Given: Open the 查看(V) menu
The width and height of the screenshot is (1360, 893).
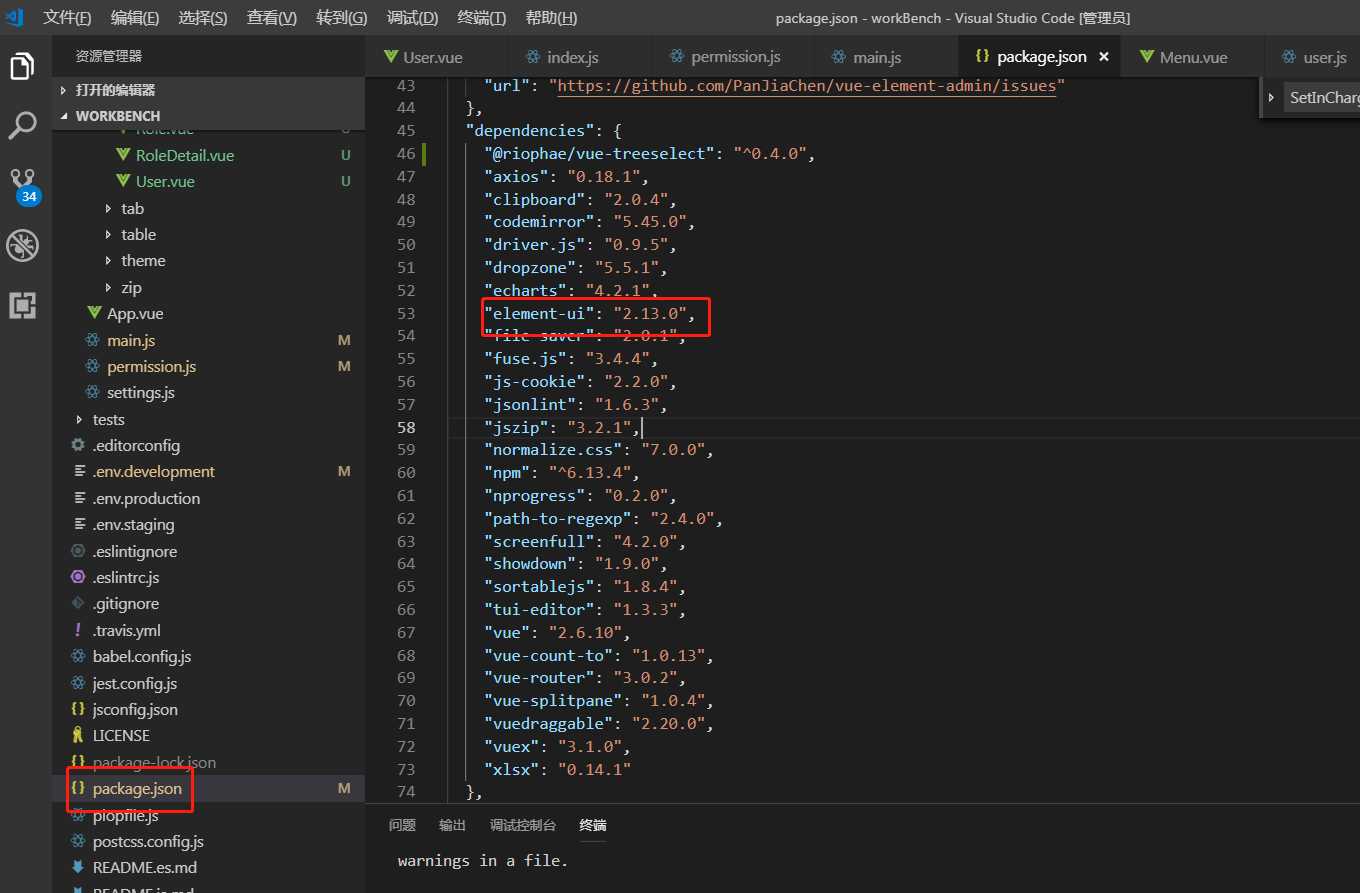Looking at the screenshot, I should click(x=272, y=18).
